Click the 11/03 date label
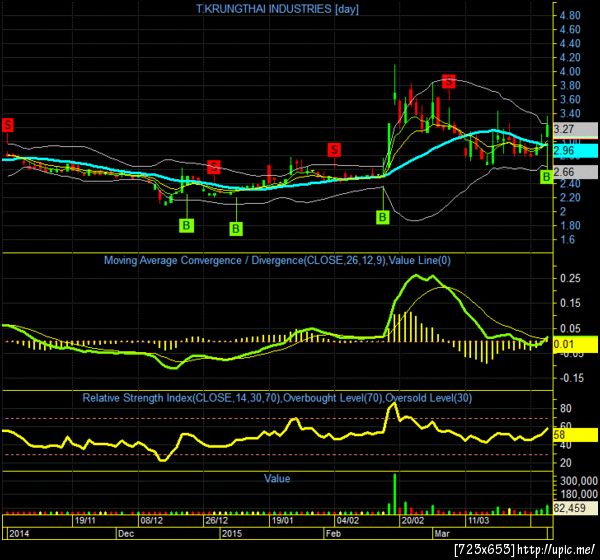Screen dimensions: 600x560 (x=478, y=521)
